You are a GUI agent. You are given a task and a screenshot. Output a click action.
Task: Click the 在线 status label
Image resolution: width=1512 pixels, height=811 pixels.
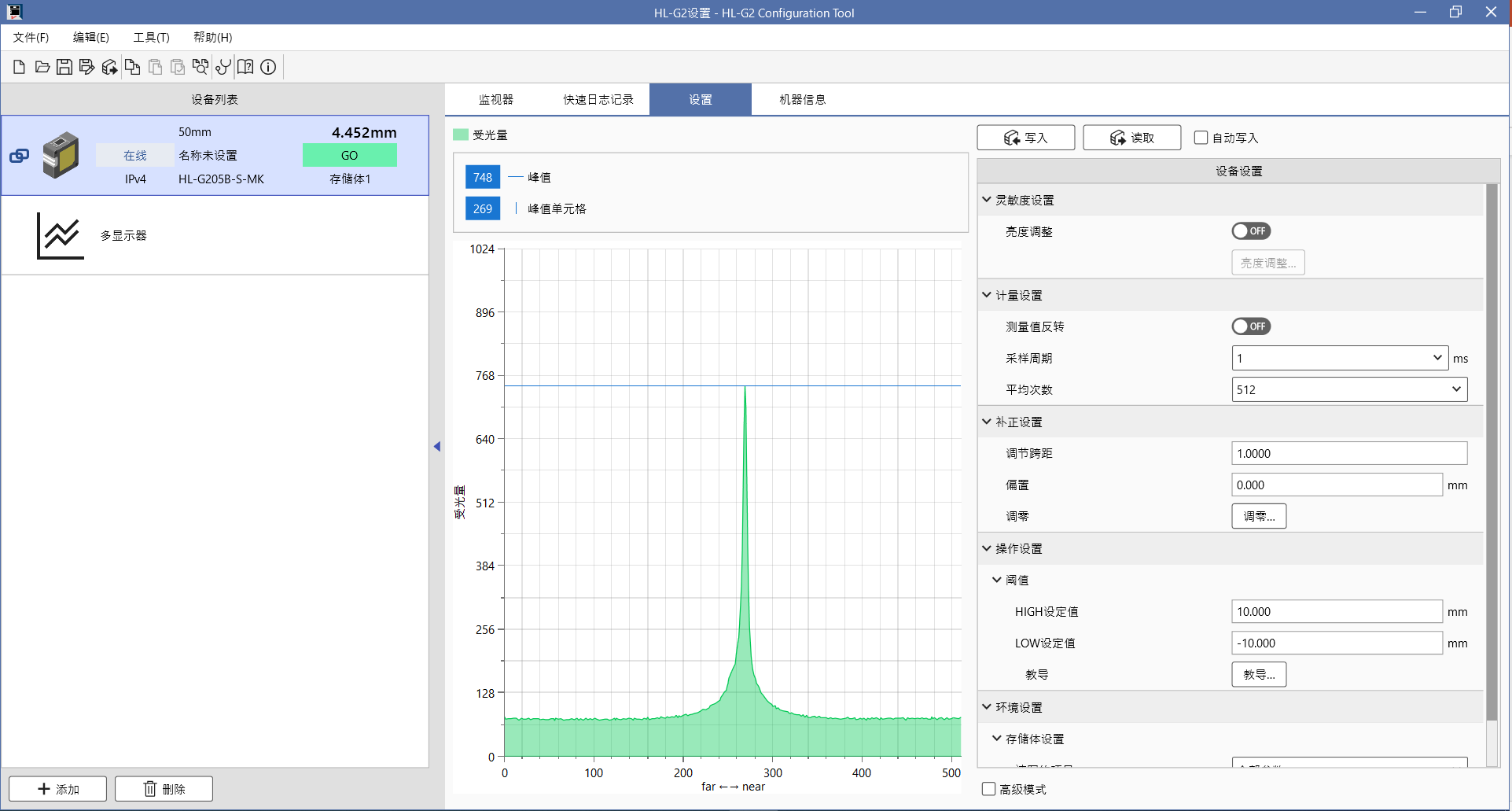(x=135, y=156)
